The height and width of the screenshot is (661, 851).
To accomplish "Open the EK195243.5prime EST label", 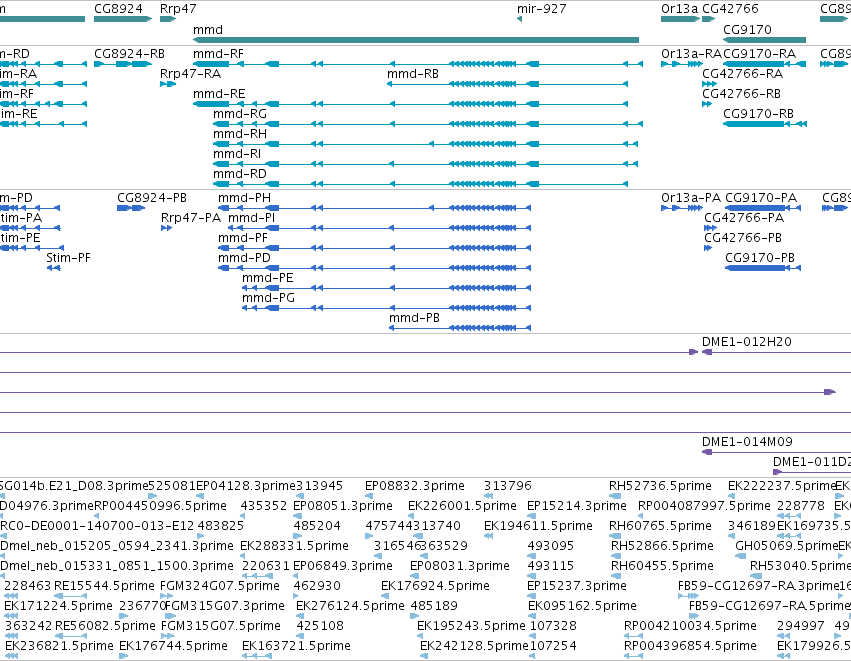I will [471, 626].
